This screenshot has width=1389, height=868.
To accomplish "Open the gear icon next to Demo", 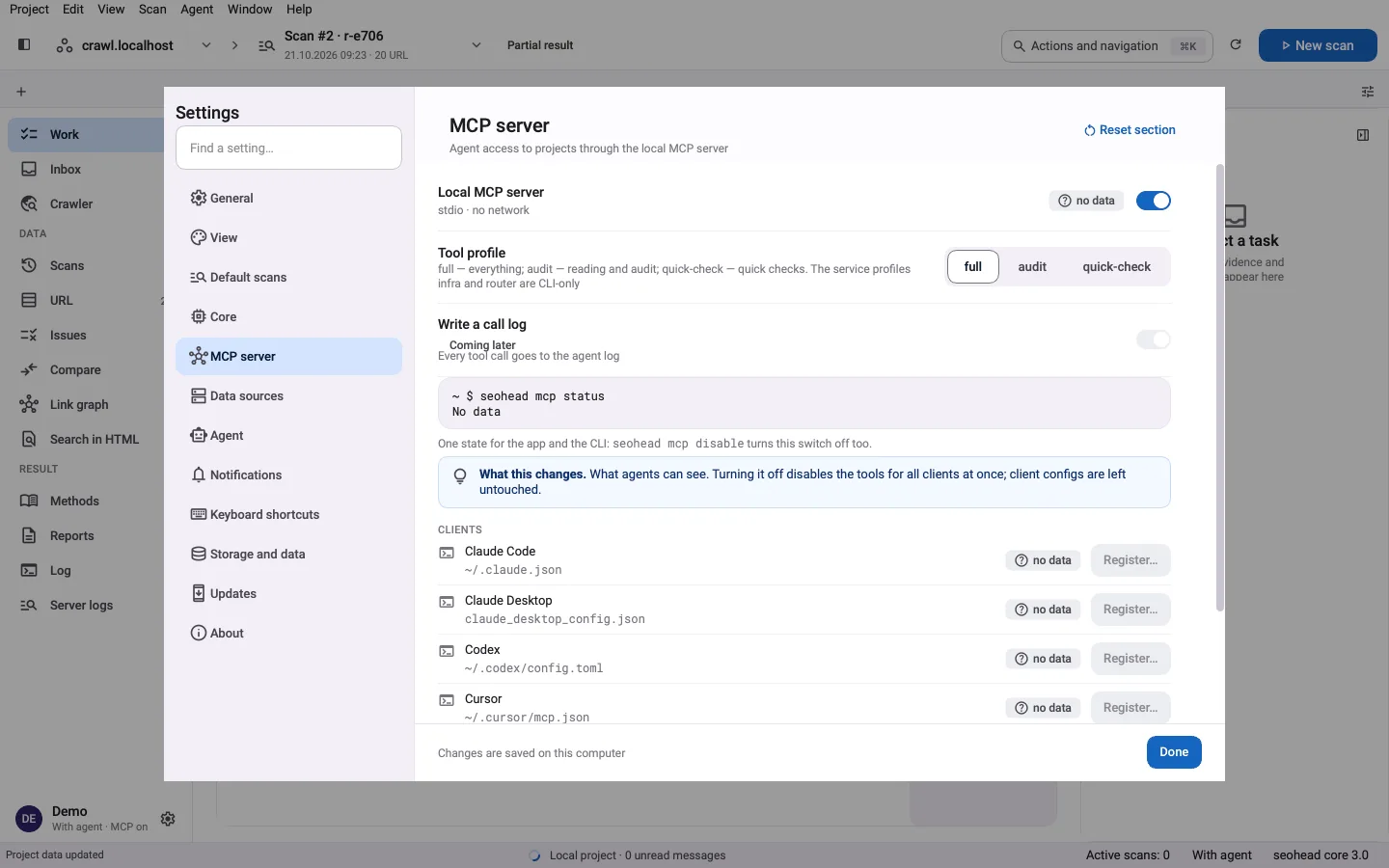I will coord(168,819).
